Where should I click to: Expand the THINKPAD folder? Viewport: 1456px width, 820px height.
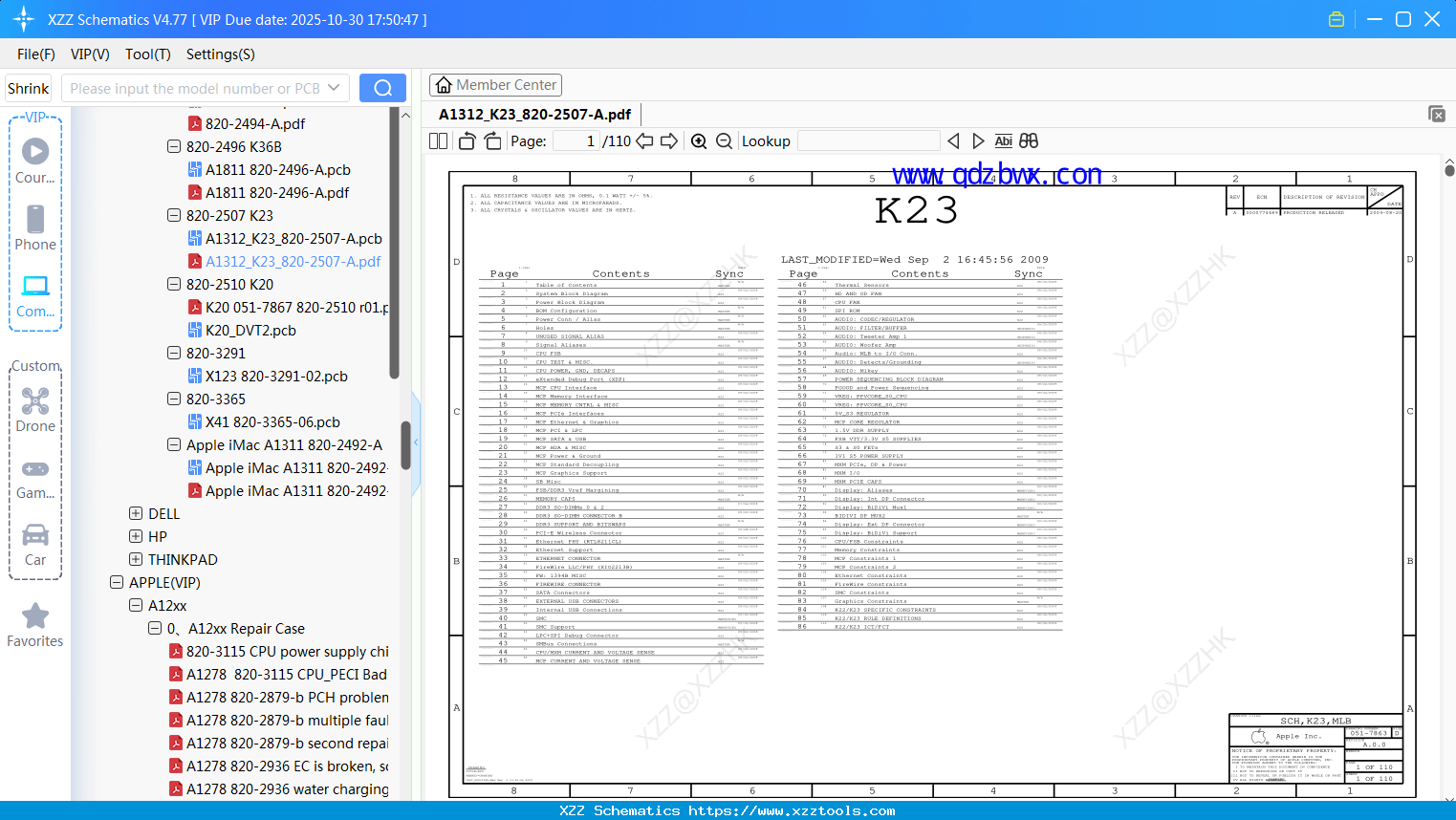(136, 560)
